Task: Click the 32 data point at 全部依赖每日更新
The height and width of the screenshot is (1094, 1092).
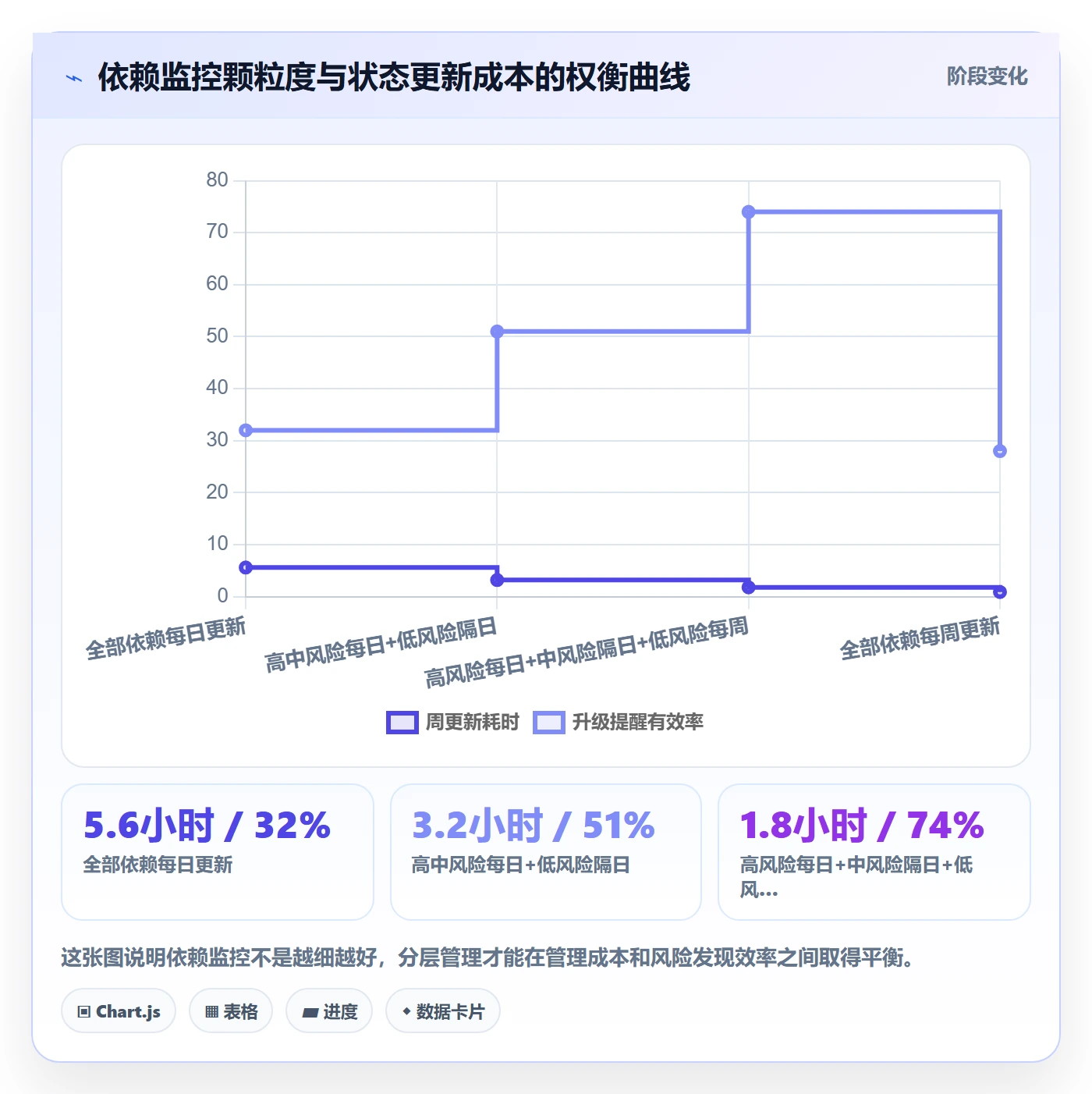Action: [246, 431]
